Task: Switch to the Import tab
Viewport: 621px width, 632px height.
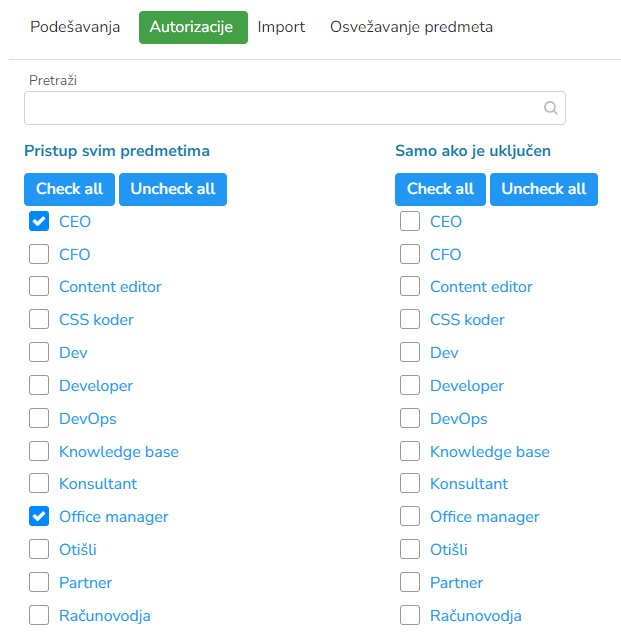Action: (281, 27)
